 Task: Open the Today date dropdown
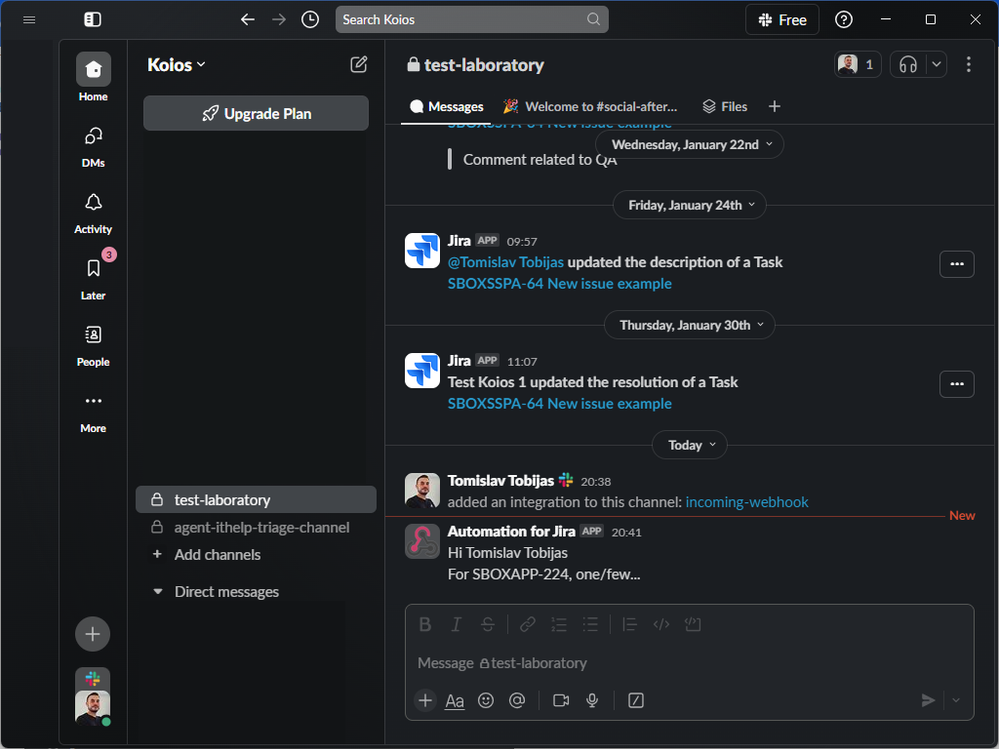click(x=689, y=445)
